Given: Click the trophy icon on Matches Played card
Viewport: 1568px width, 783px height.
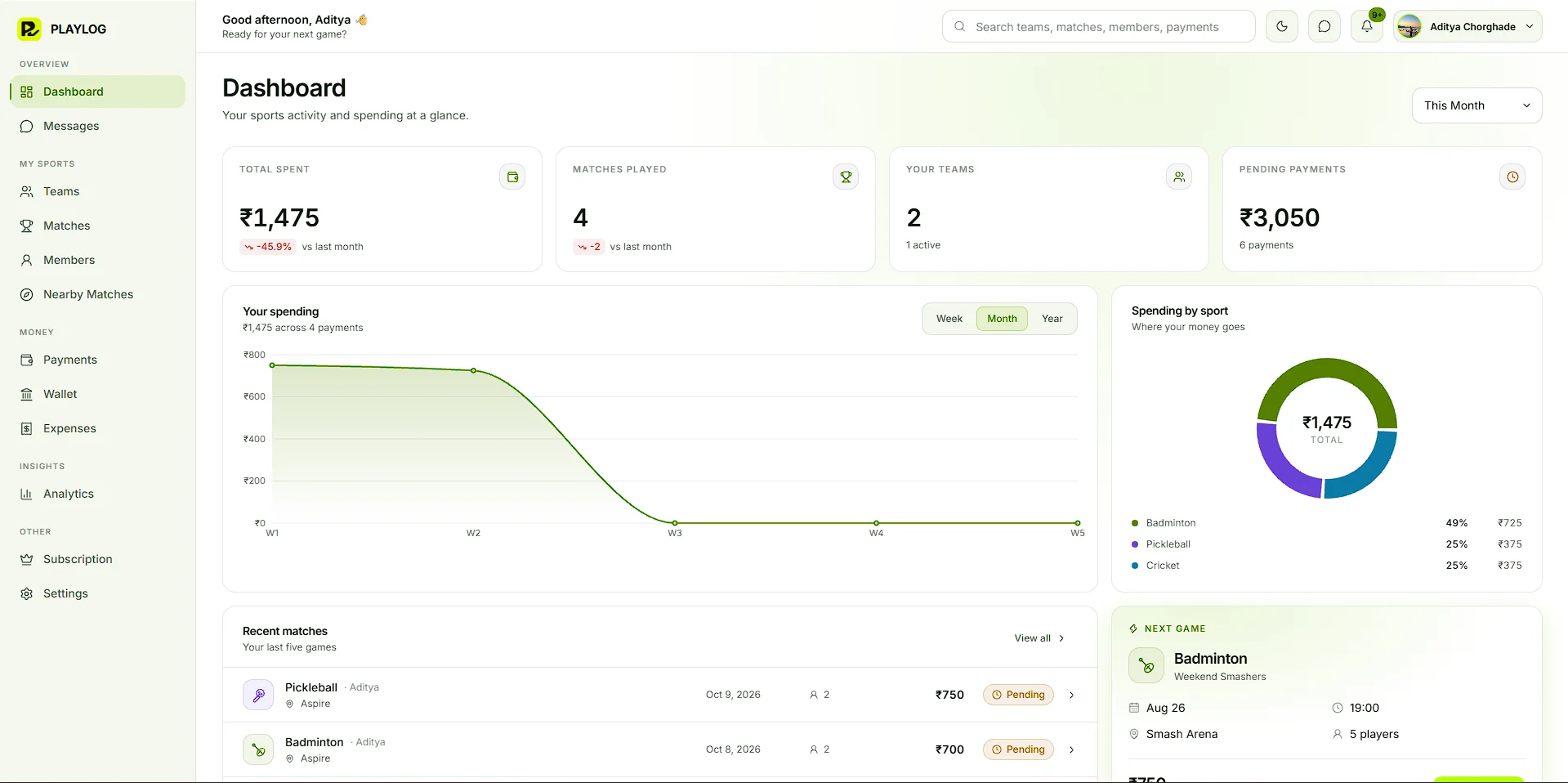Looking at the screenshot, I should pos(846,177).
